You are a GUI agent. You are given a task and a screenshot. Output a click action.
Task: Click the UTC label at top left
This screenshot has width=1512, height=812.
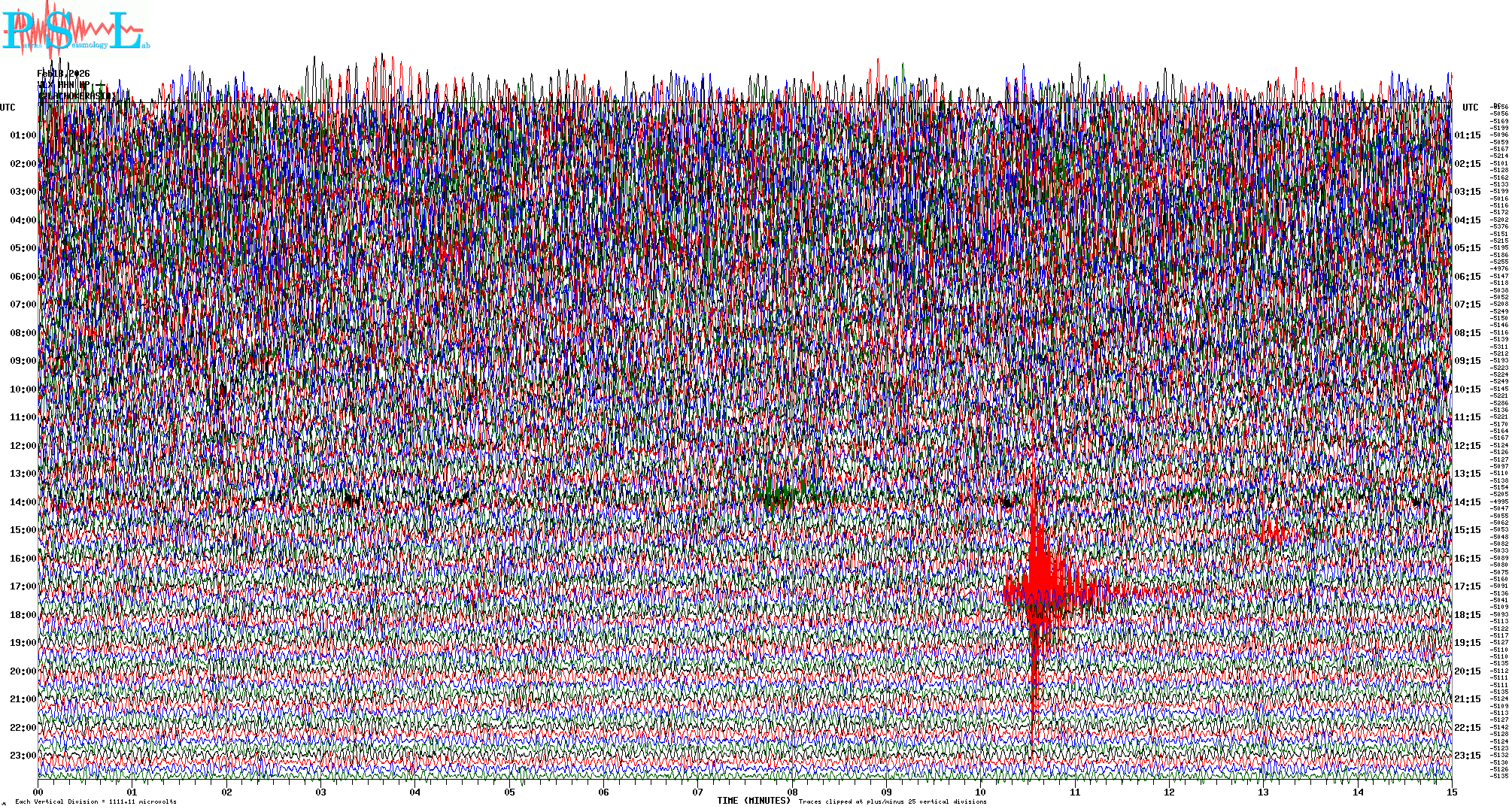pyautogui.click(x=8, y=108)
